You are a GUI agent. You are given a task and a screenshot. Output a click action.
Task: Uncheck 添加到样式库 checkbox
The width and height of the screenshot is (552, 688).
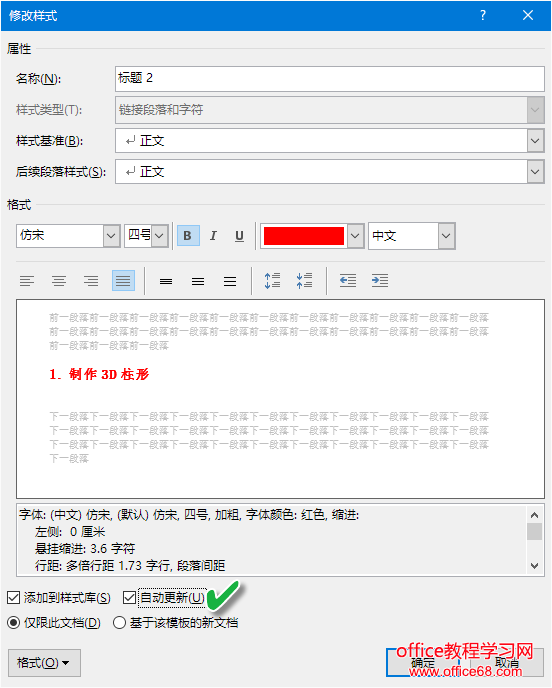coord(14,598)
